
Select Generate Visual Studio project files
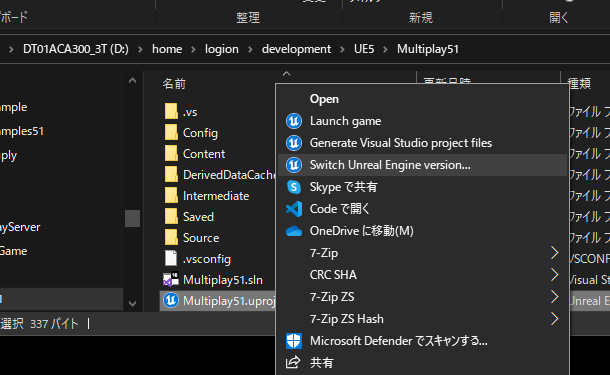422,143
